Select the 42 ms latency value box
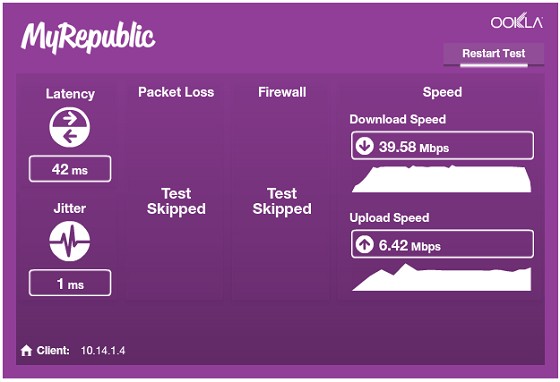 [70, 169]
